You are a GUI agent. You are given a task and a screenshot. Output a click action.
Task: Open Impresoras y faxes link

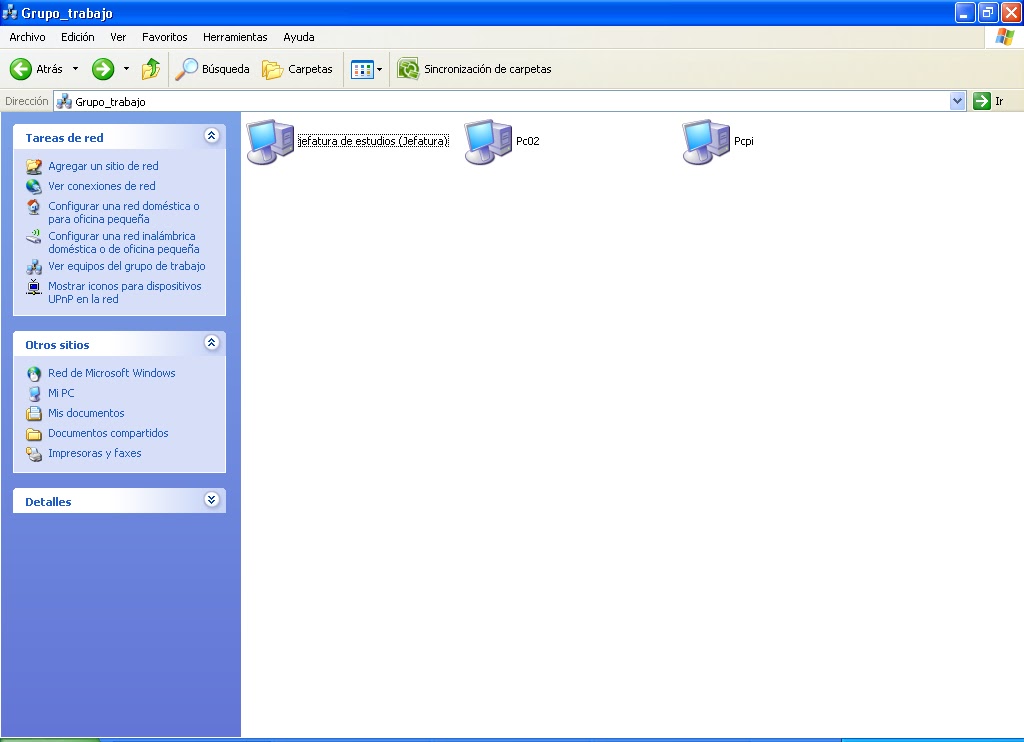(x=95, y=453)
